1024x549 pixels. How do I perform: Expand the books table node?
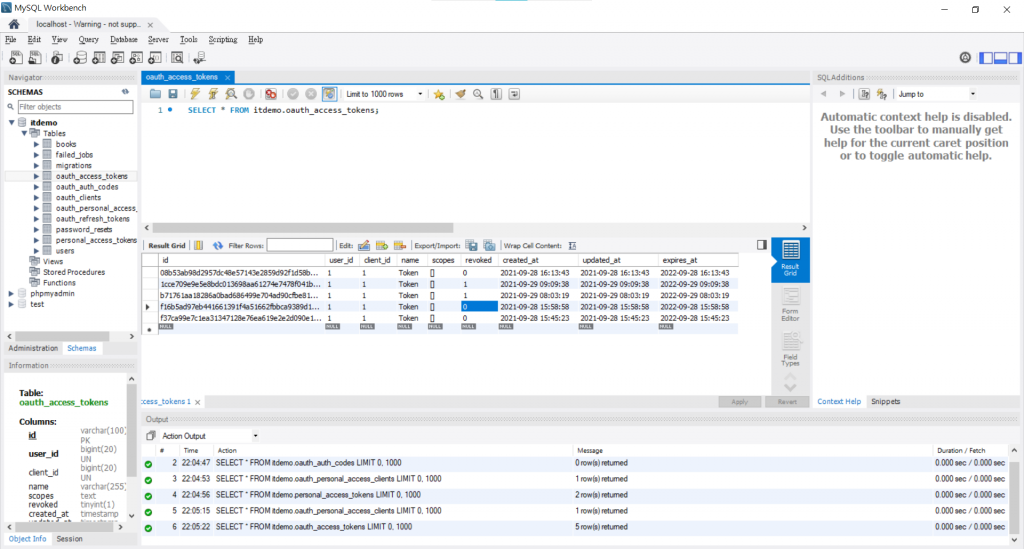coord(37,144)
